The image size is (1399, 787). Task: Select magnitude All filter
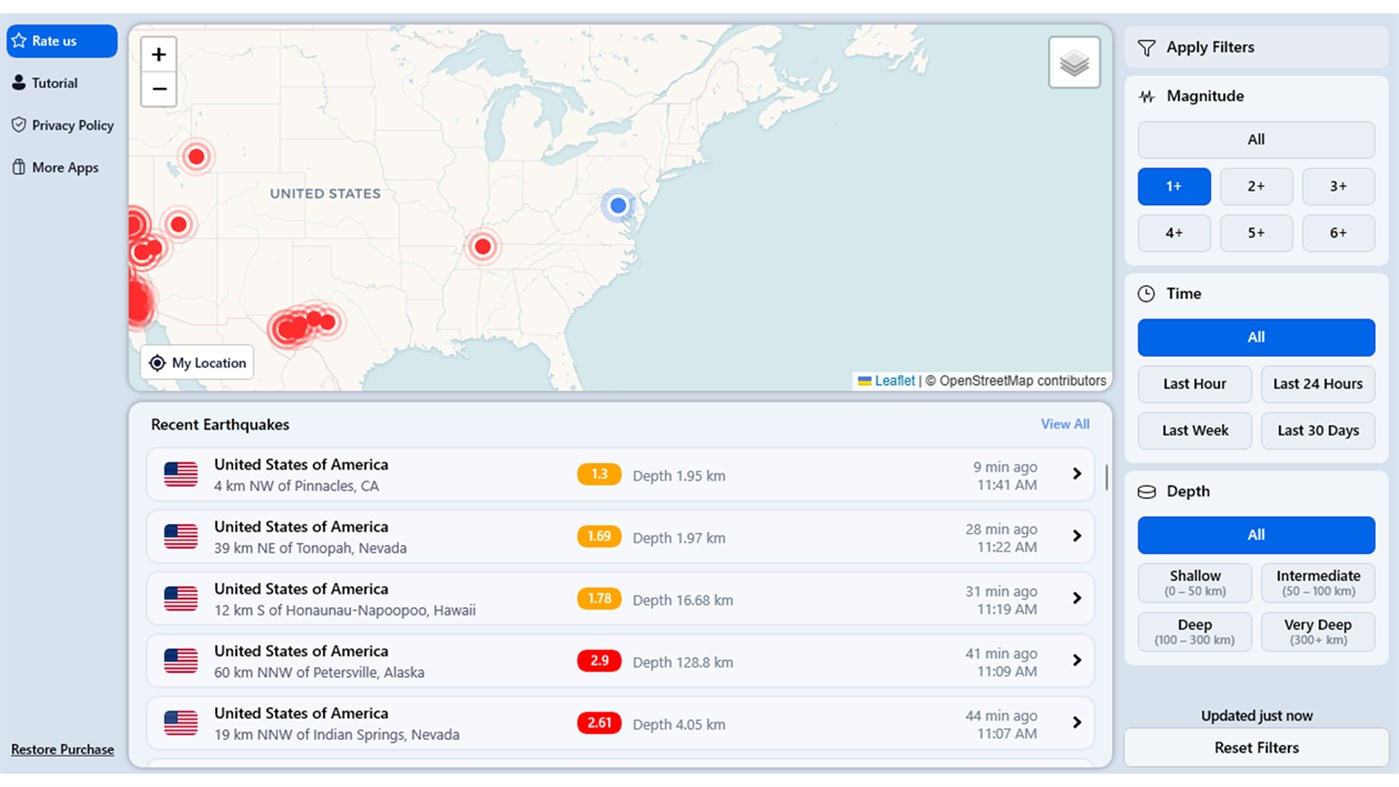[x=1256, y=140]
